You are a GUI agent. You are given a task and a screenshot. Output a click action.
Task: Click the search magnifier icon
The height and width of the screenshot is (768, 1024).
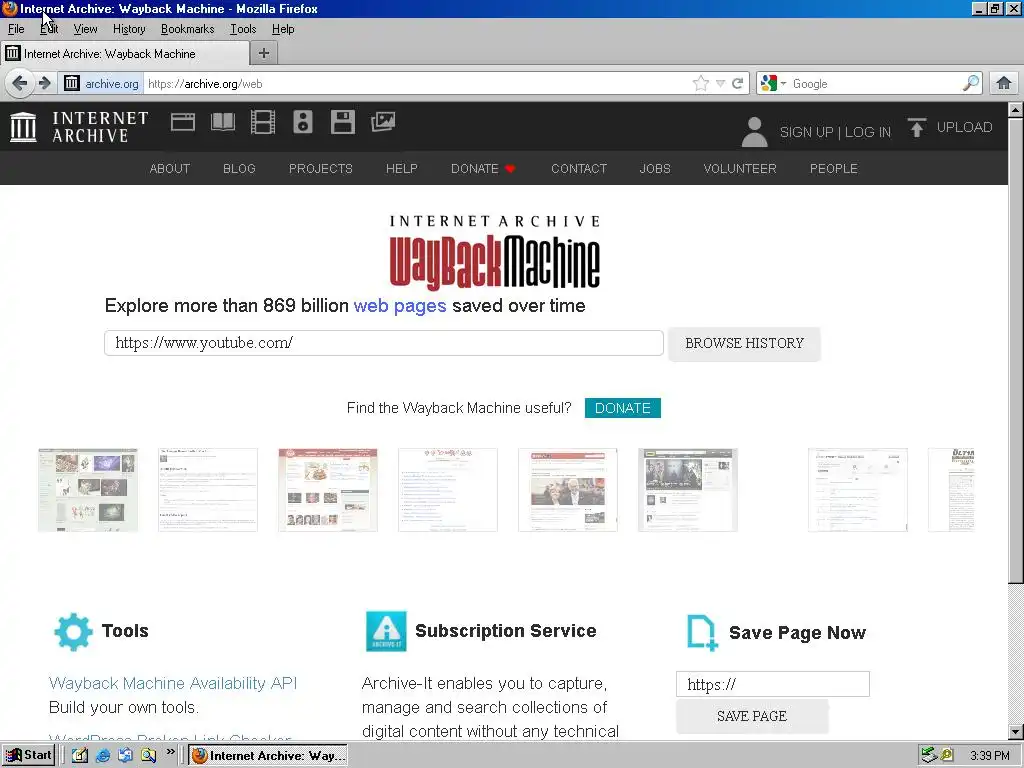click(970, 84)
